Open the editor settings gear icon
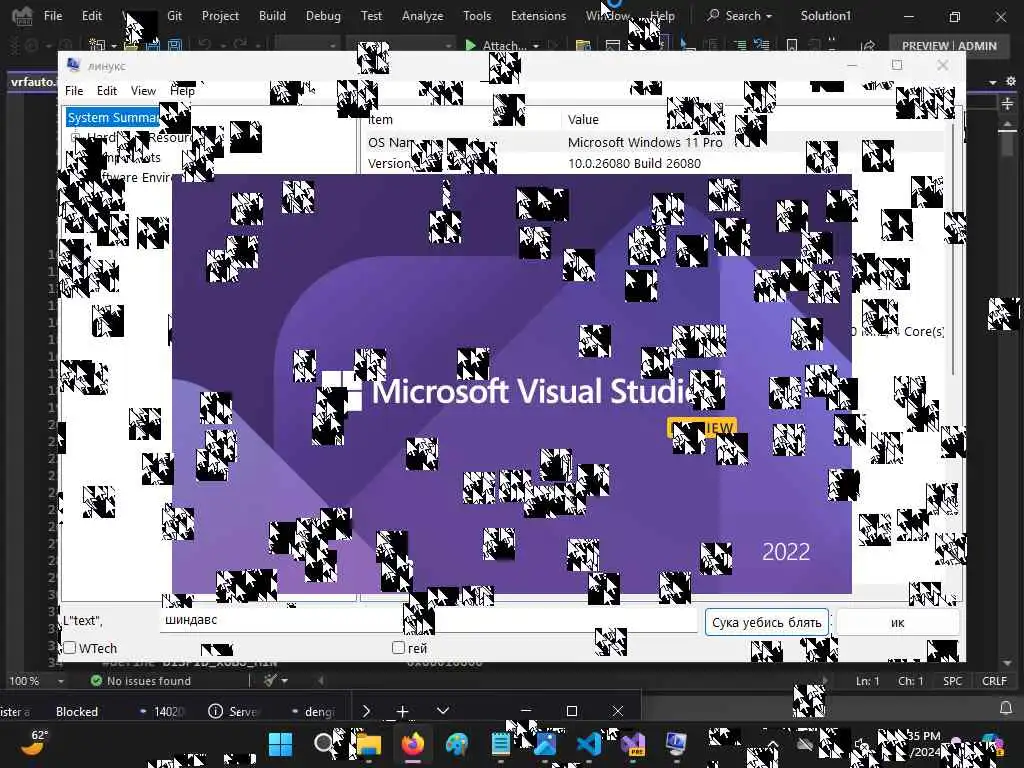Image resolution: width=1024 pixels, height=768 pixels. click(1011, 82)
